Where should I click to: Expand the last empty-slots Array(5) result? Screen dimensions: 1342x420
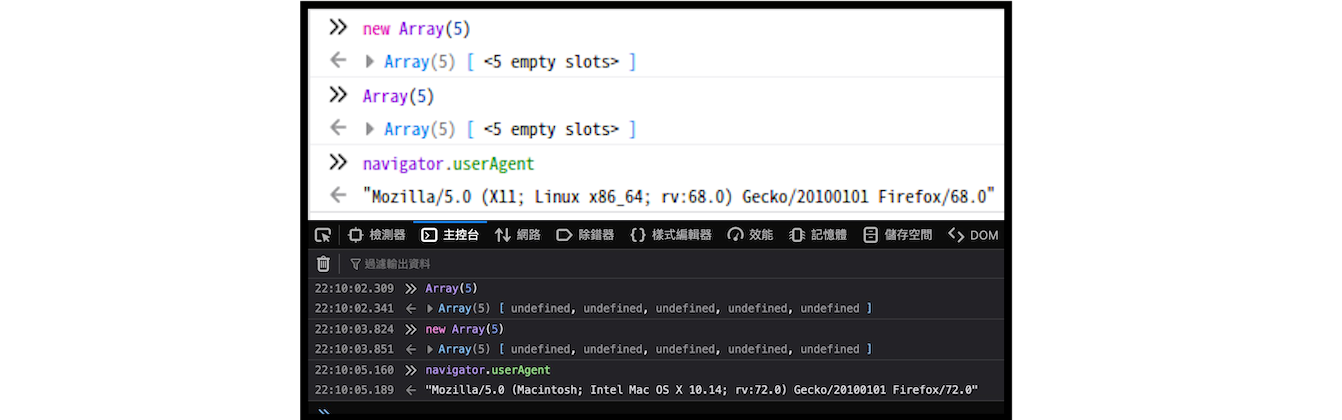[370, 129]
